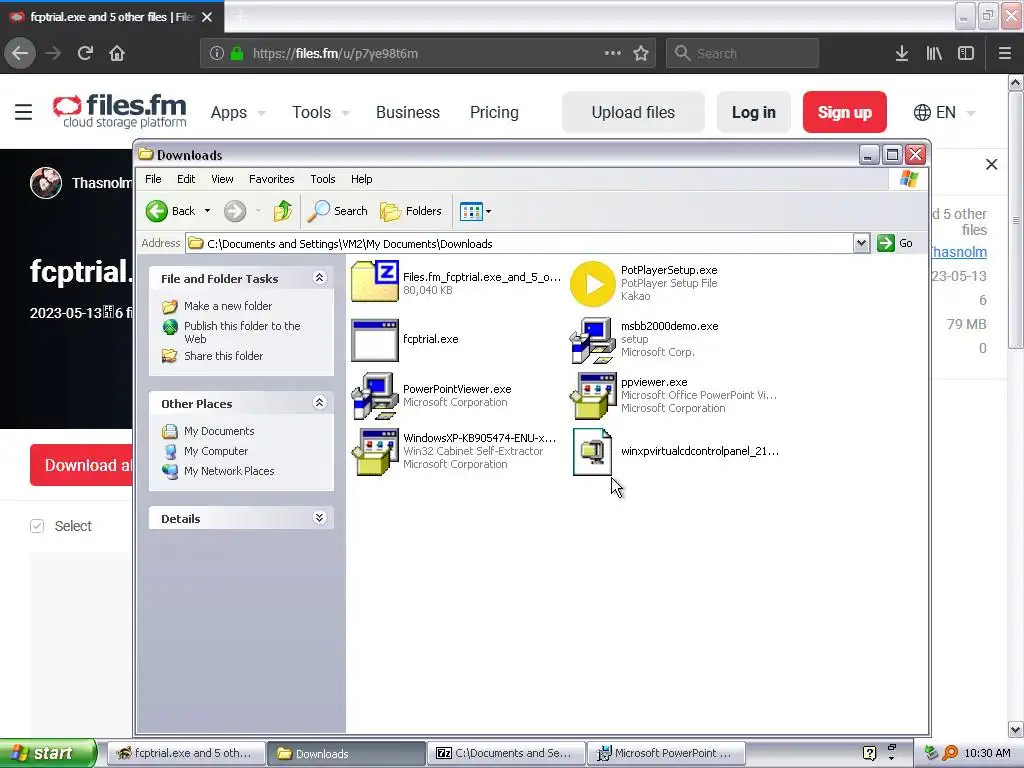Select the WindowsXP-KB905474 installer icon
Screen dimensions: 1024x768
click(x=375, y=451)
